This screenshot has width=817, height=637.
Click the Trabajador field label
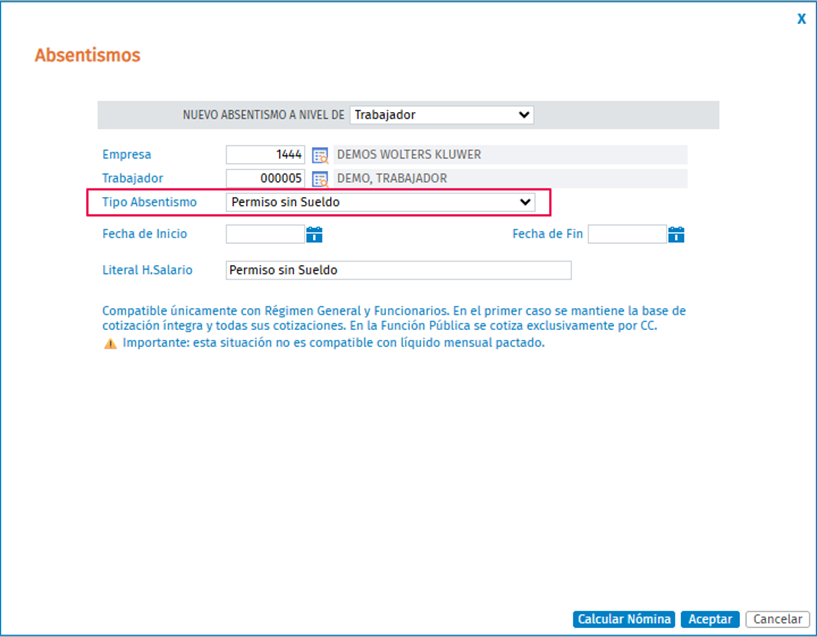132,179
